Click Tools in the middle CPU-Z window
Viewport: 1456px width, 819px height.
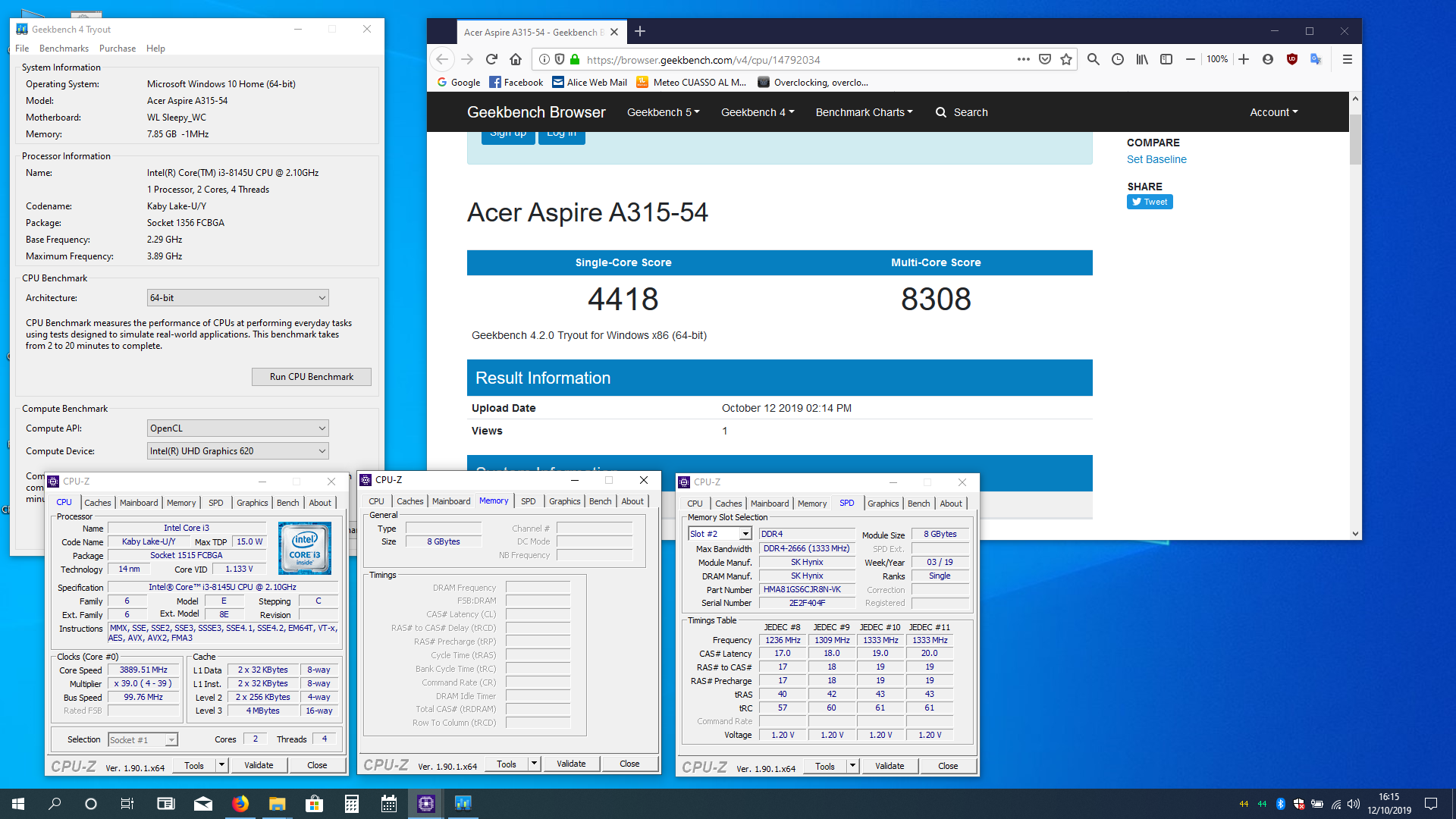pyautogui.click(x=507, y=764)
